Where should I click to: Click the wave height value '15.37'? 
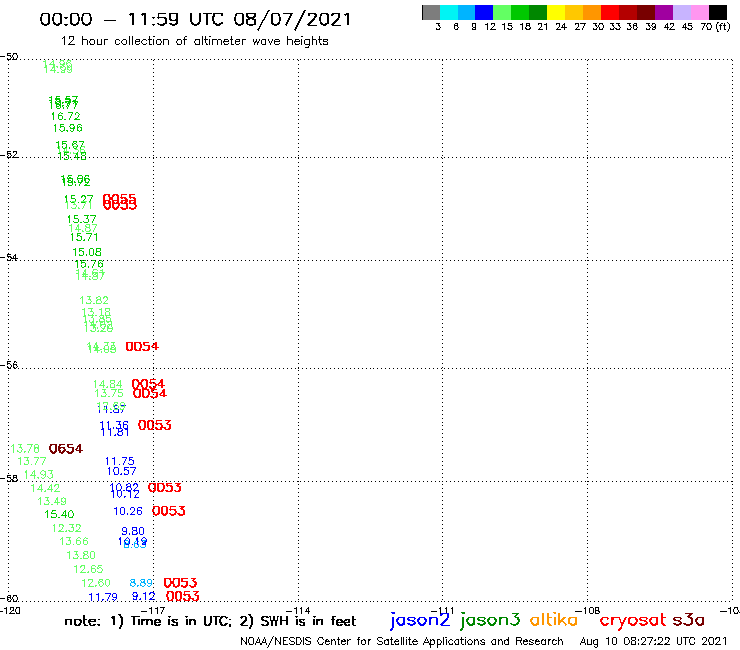click(x=82, y=219)
